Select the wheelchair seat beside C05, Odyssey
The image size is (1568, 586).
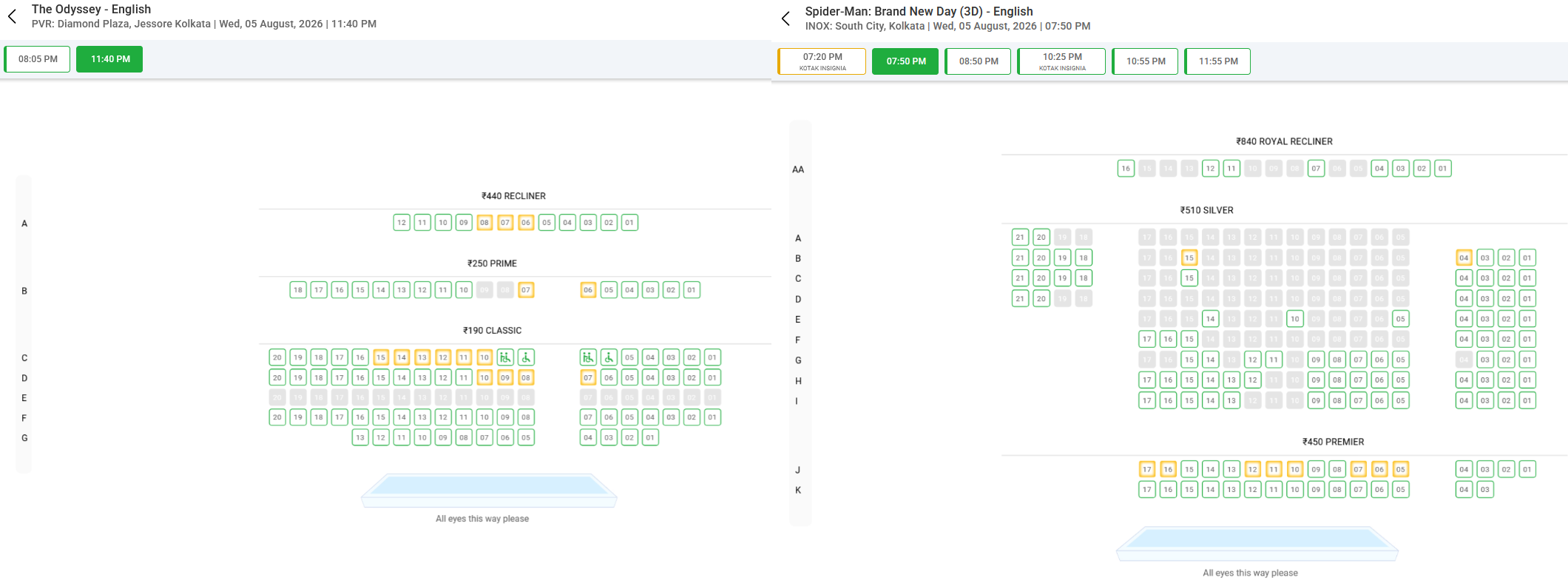click(609, 357)
